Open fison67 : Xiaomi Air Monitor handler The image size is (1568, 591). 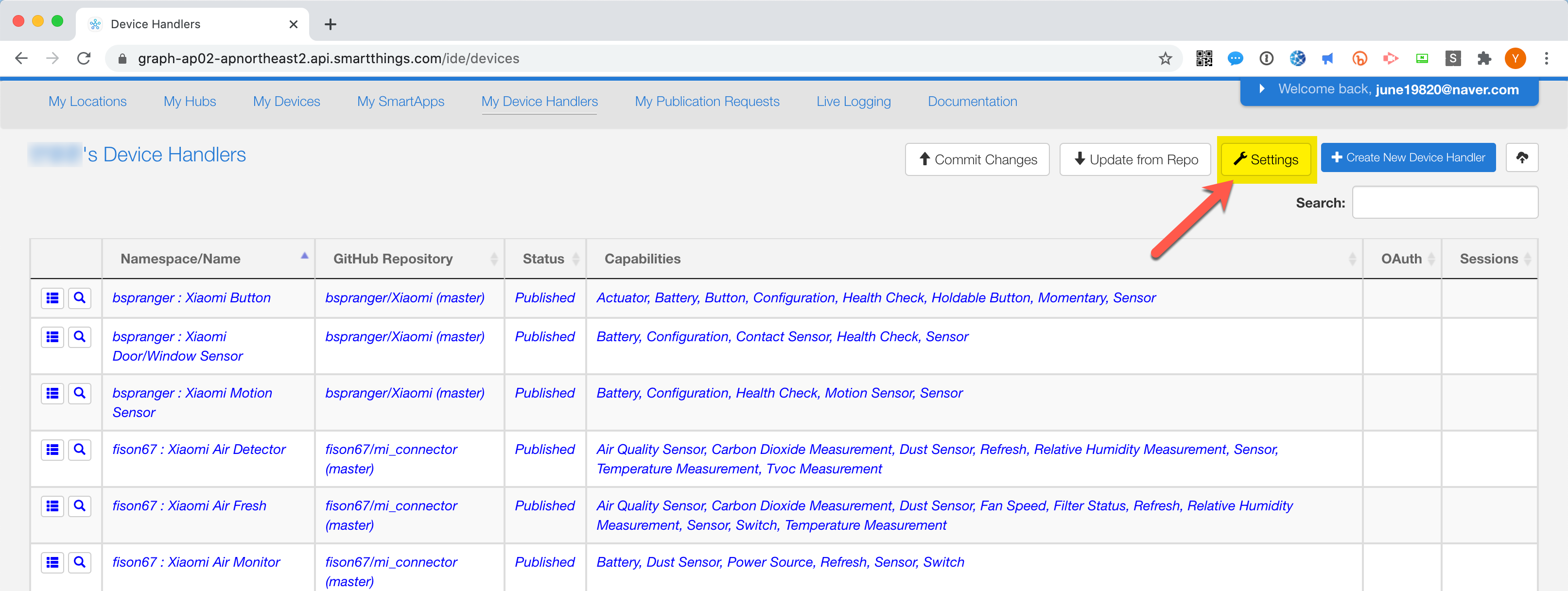tap(196, 562)
